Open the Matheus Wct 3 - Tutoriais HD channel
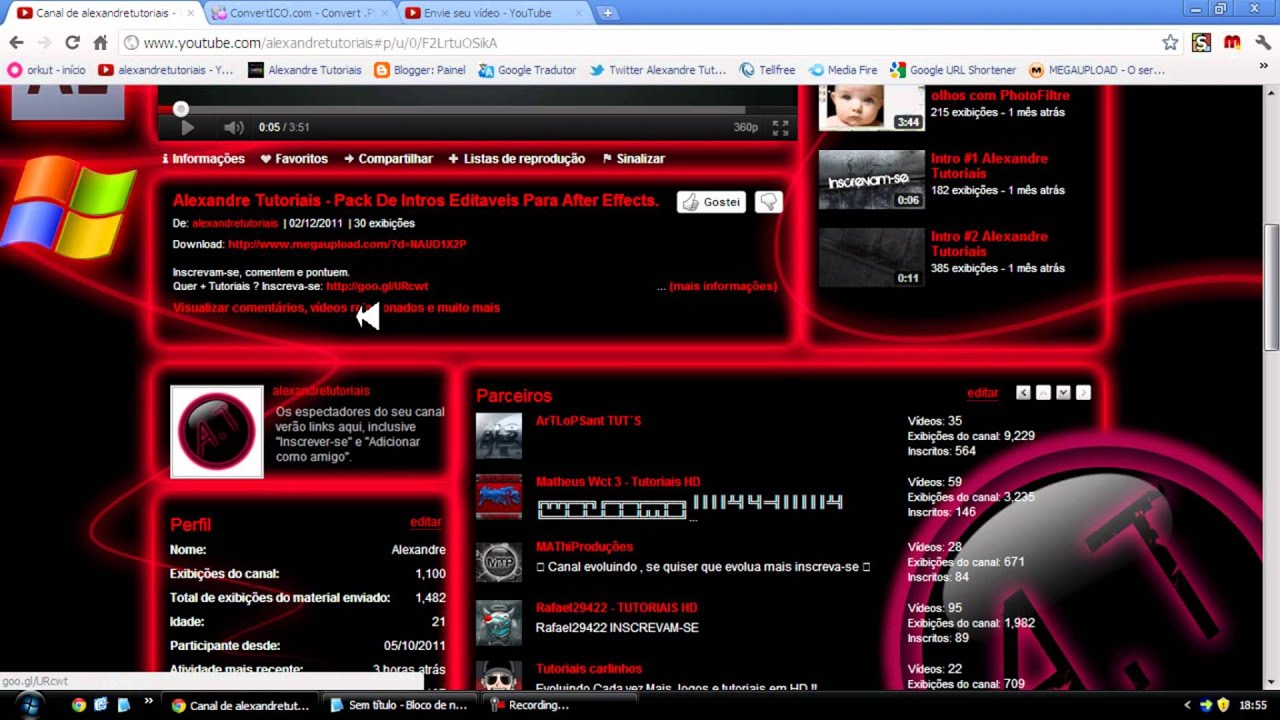The height and width of the screenshot is (720, 1280). pyautogui.click(x=618, y=482)
